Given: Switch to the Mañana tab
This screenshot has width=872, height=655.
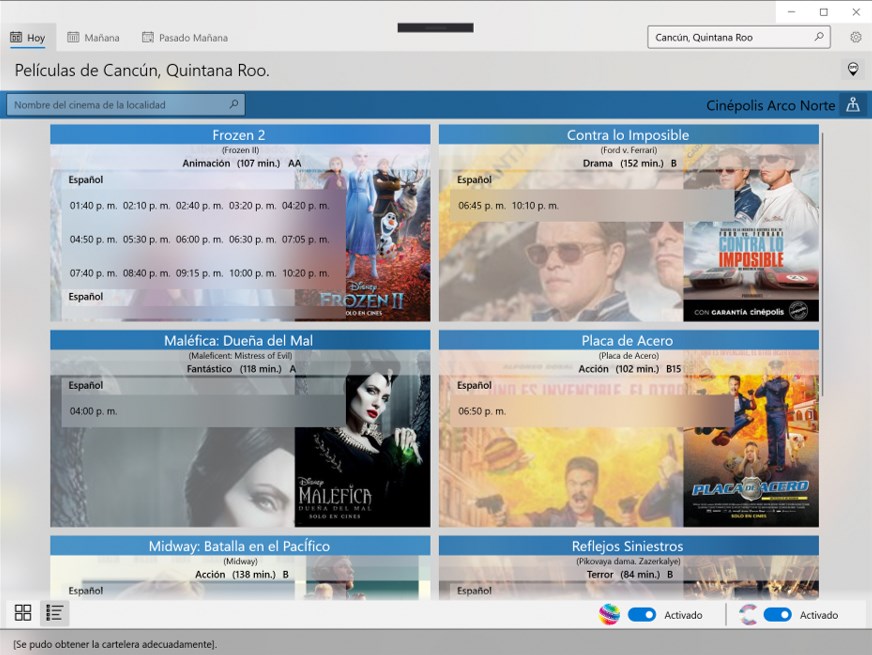Looking at the screenshot, I should click(x=93, y=37).
